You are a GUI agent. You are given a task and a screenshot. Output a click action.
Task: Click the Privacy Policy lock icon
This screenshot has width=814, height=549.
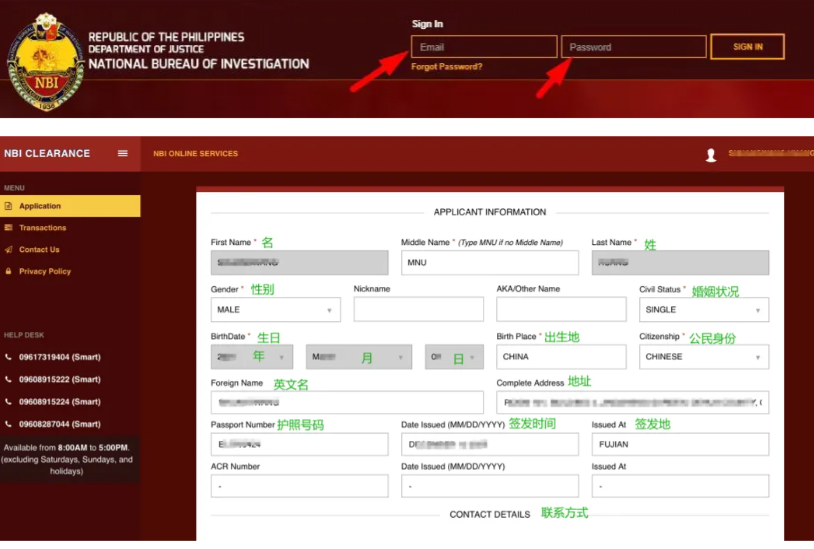9,272
